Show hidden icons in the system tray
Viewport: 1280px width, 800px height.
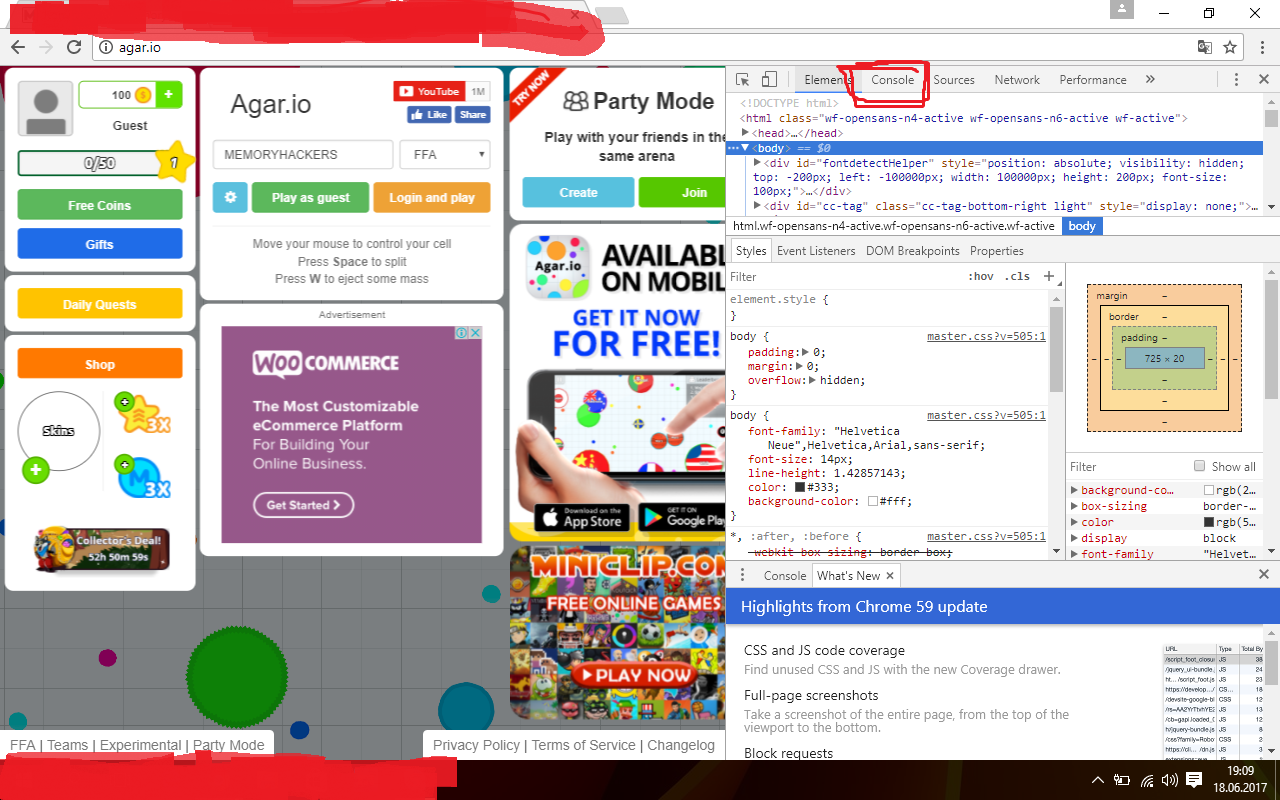pyautogui.click(x=1097, y=780)
